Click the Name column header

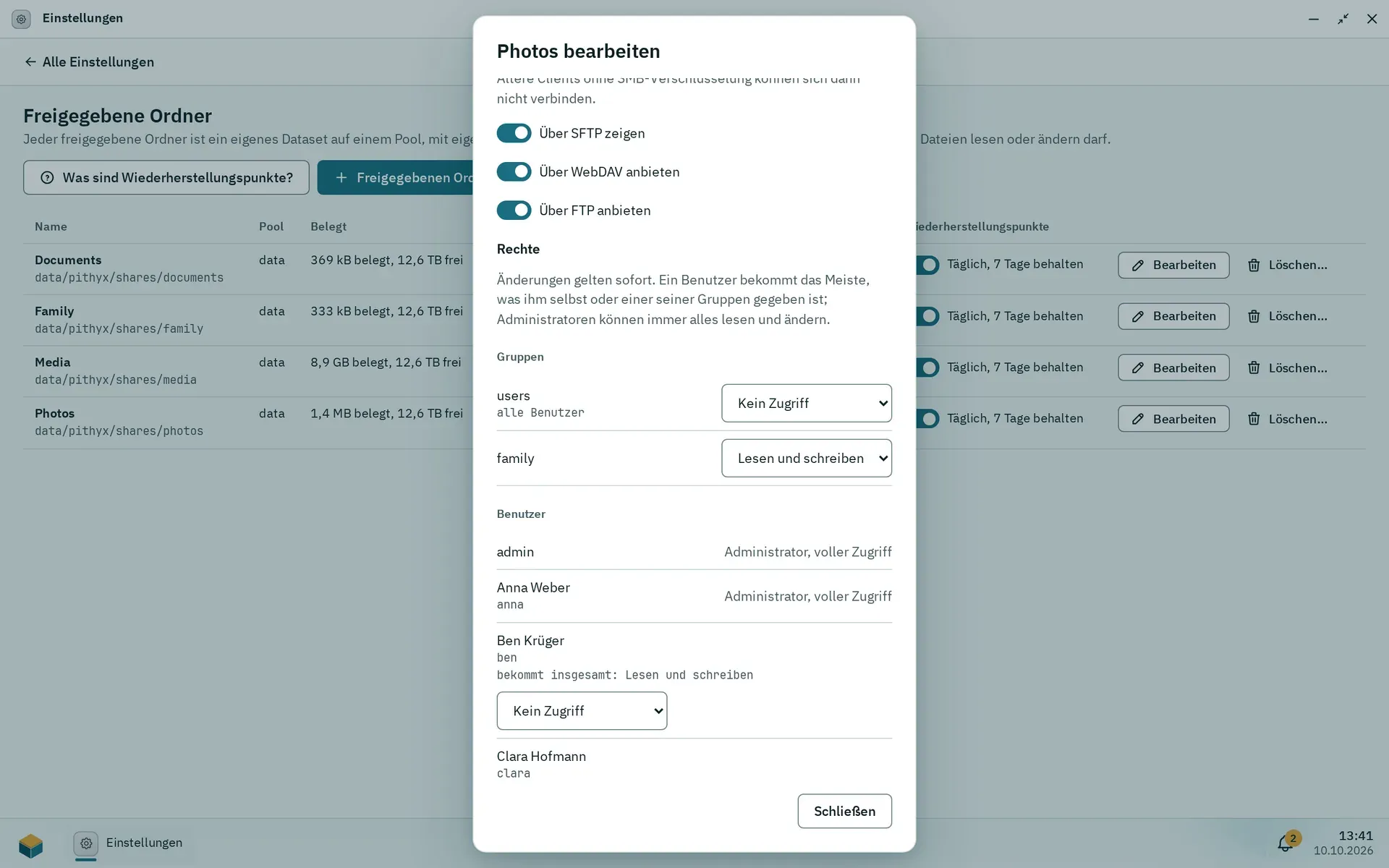pyautogui.click(x=51, y=226)
